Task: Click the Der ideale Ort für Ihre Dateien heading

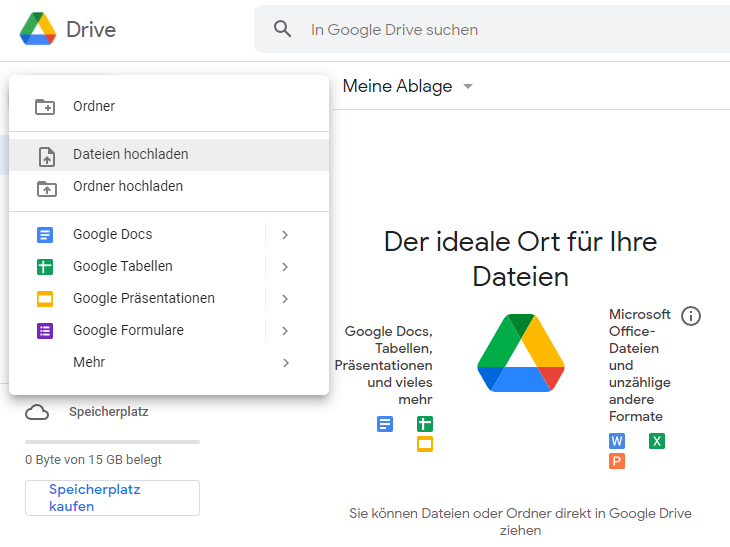Action: click(520, 259)
